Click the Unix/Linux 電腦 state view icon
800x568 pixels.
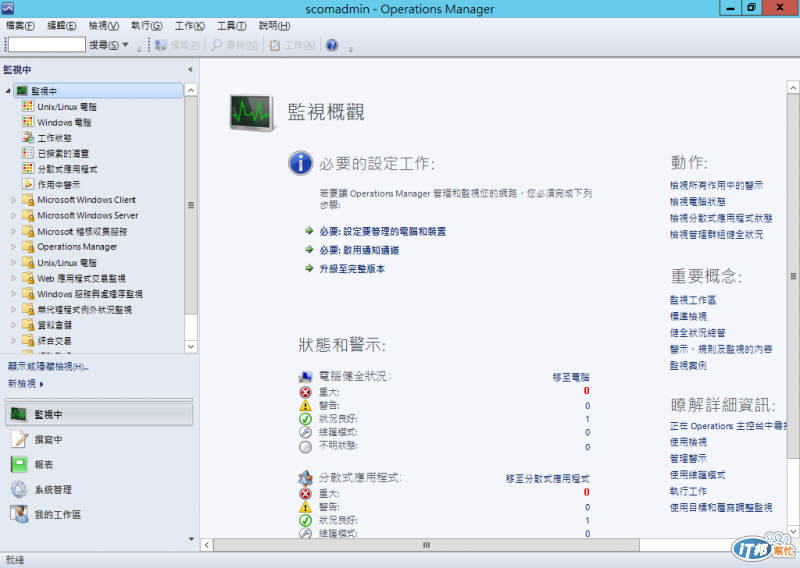[28, 106]
